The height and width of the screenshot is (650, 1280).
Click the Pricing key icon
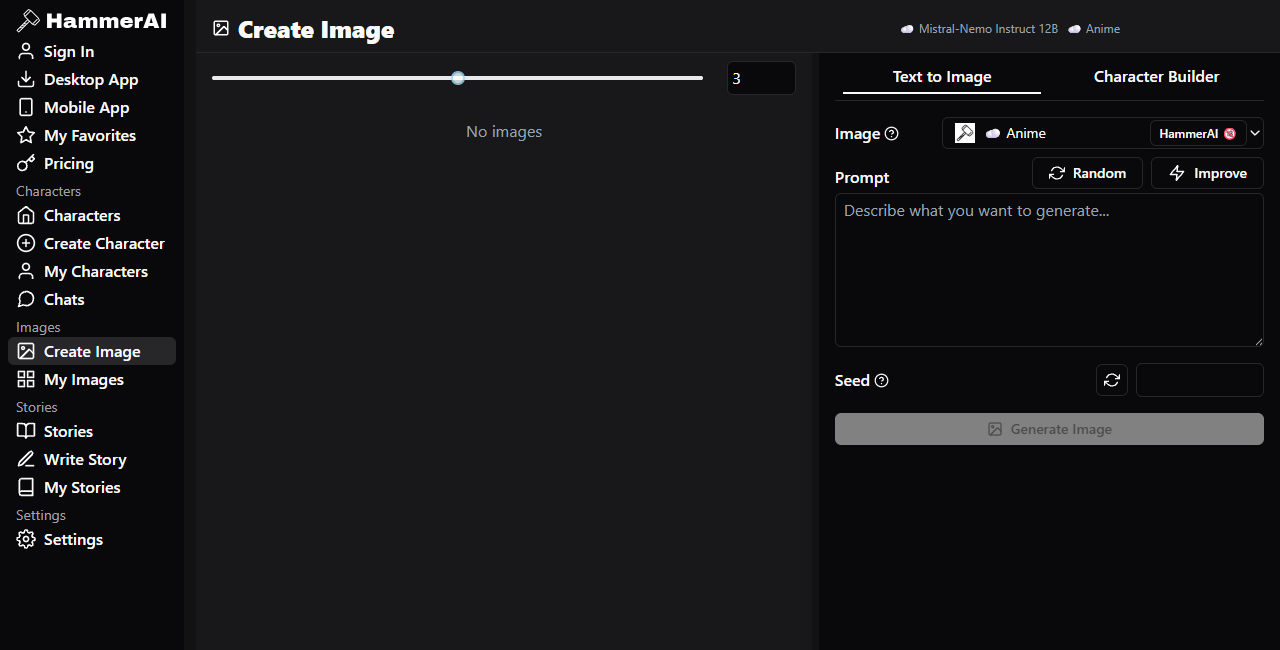tap(26, 163)
